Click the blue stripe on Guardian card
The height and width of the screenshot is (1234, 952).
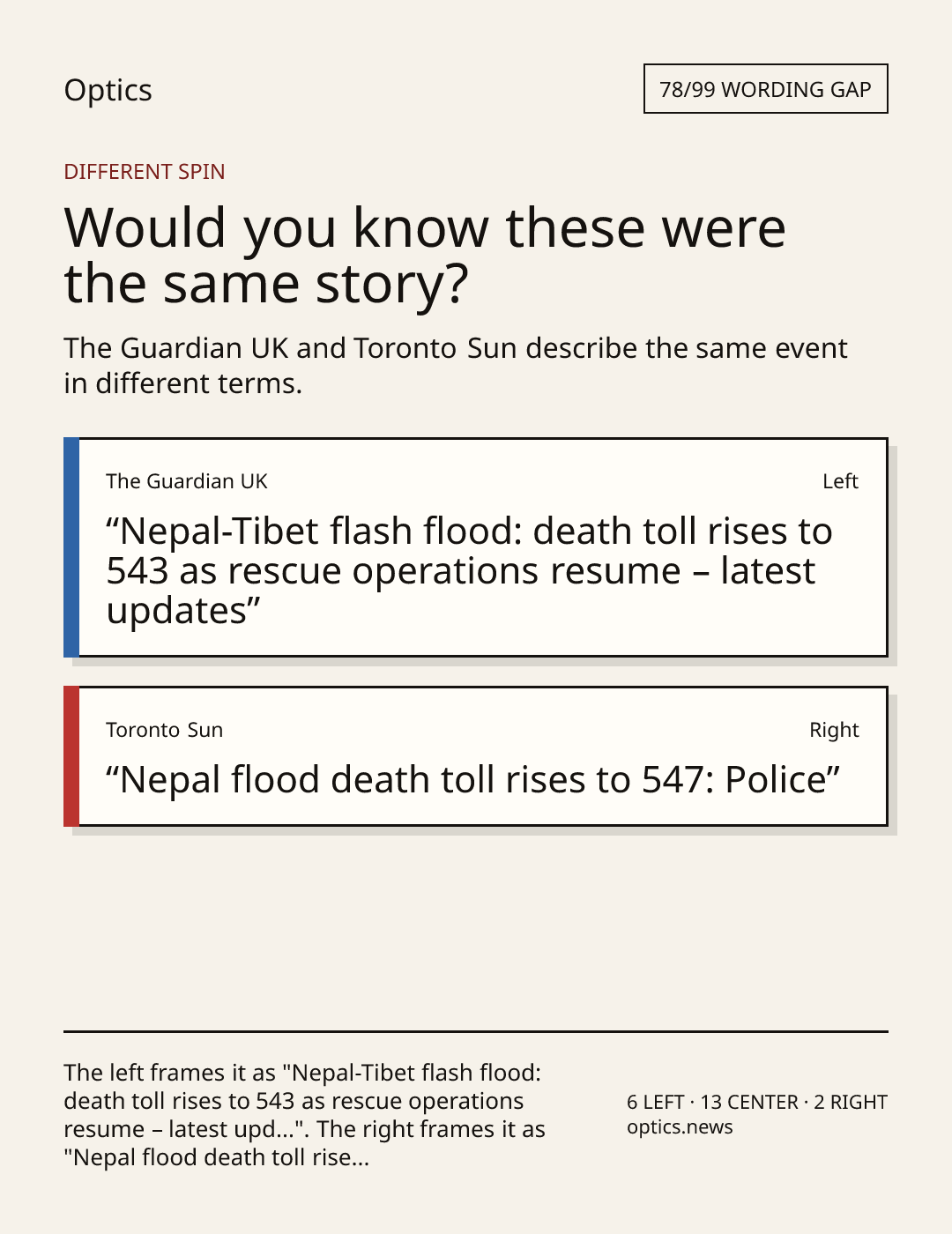(71, 547)
